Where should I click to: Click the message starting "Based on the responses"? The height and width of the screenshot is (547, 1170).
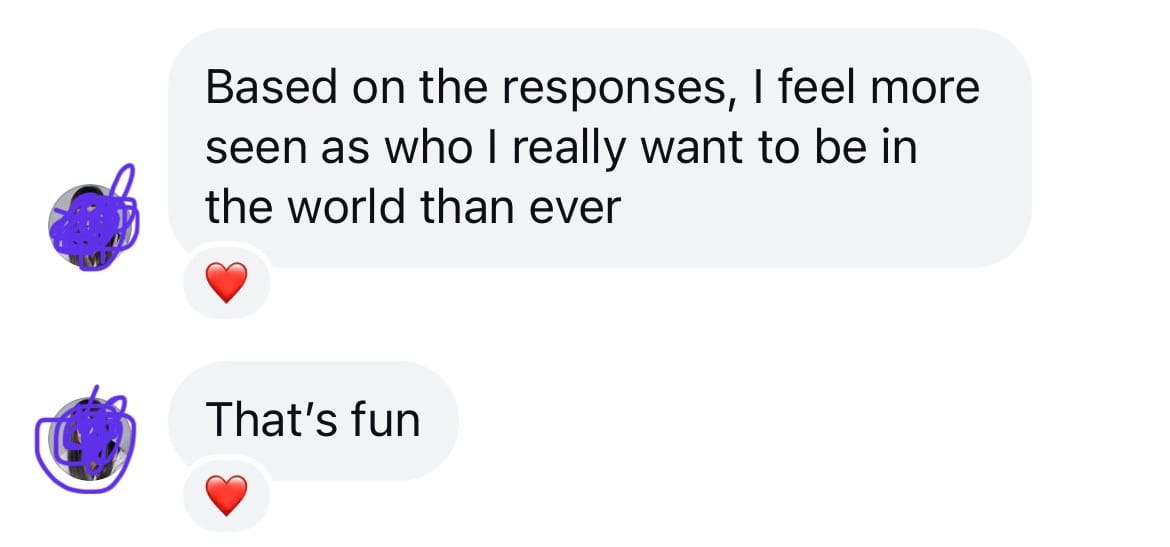(x=598, y=148)
